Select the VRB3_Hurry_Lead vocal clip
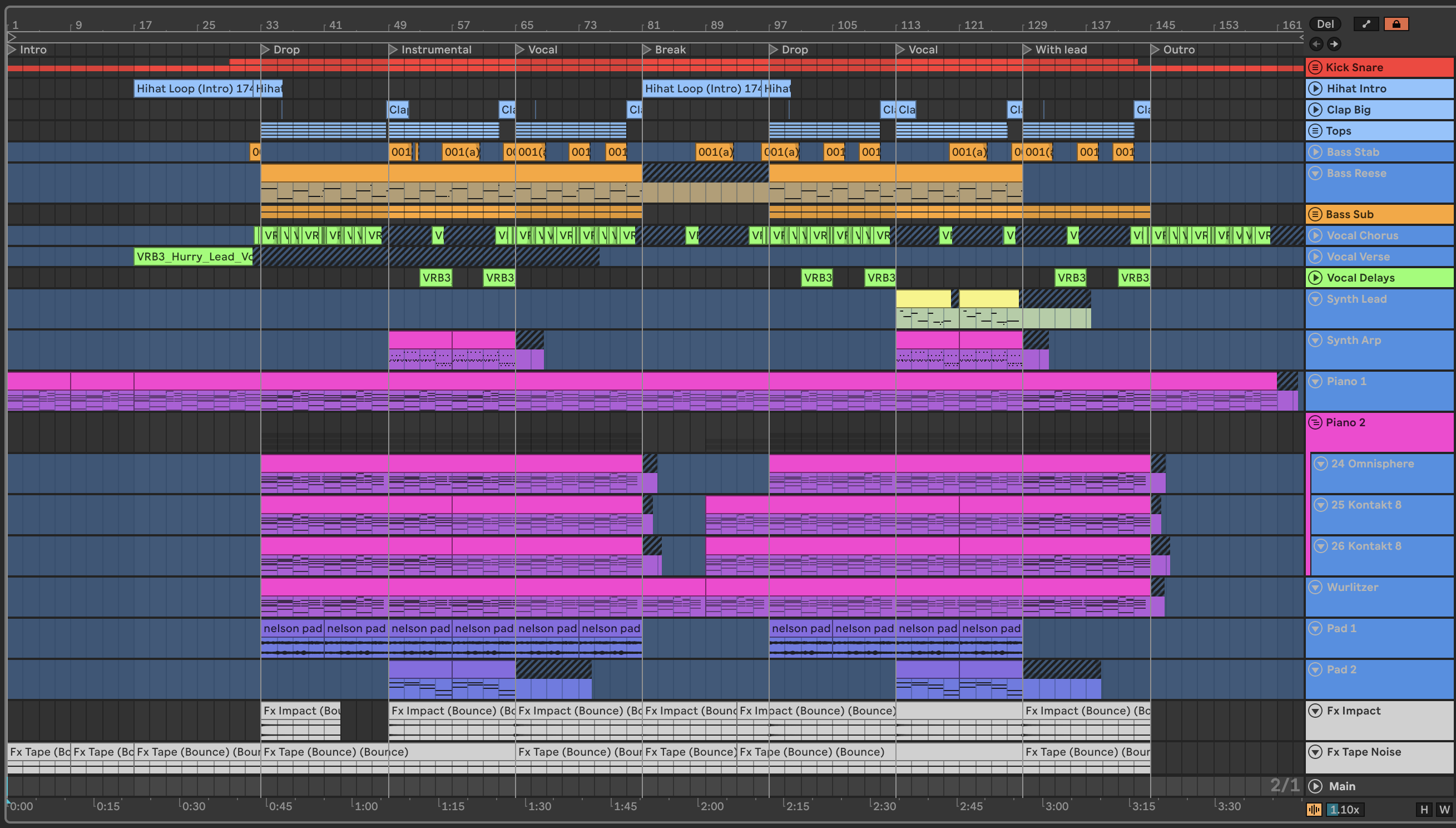 click(193, 257)
